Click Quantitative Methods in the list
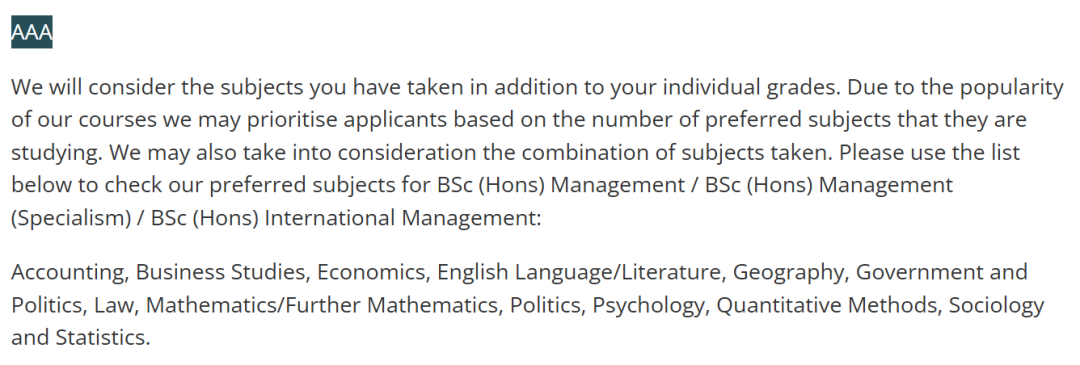The width and height of the screenshot is (1080, 365). tap(829, 305)
